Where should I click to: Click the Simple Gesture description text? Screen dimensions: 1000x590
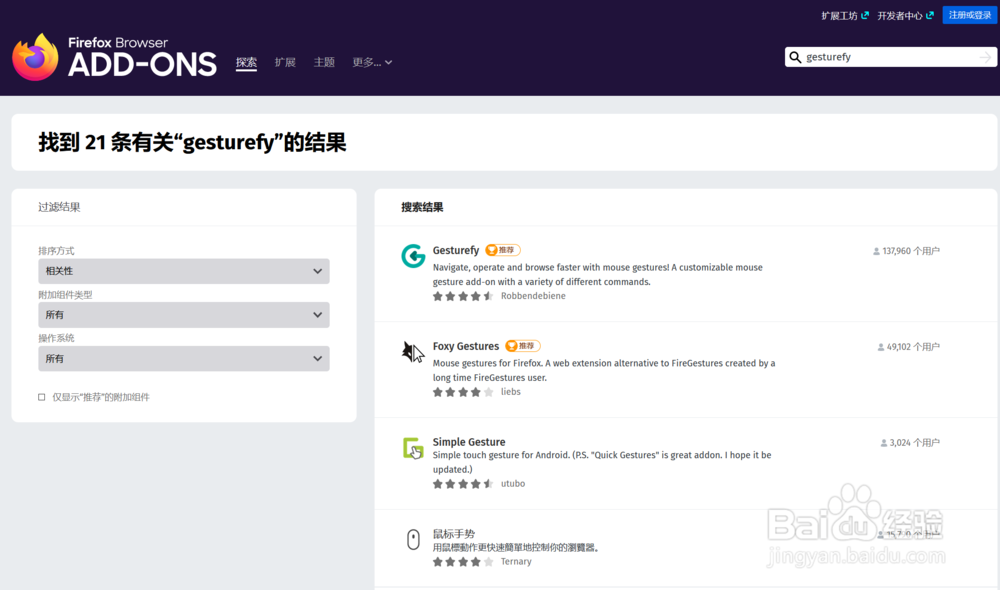click(602, 462)
